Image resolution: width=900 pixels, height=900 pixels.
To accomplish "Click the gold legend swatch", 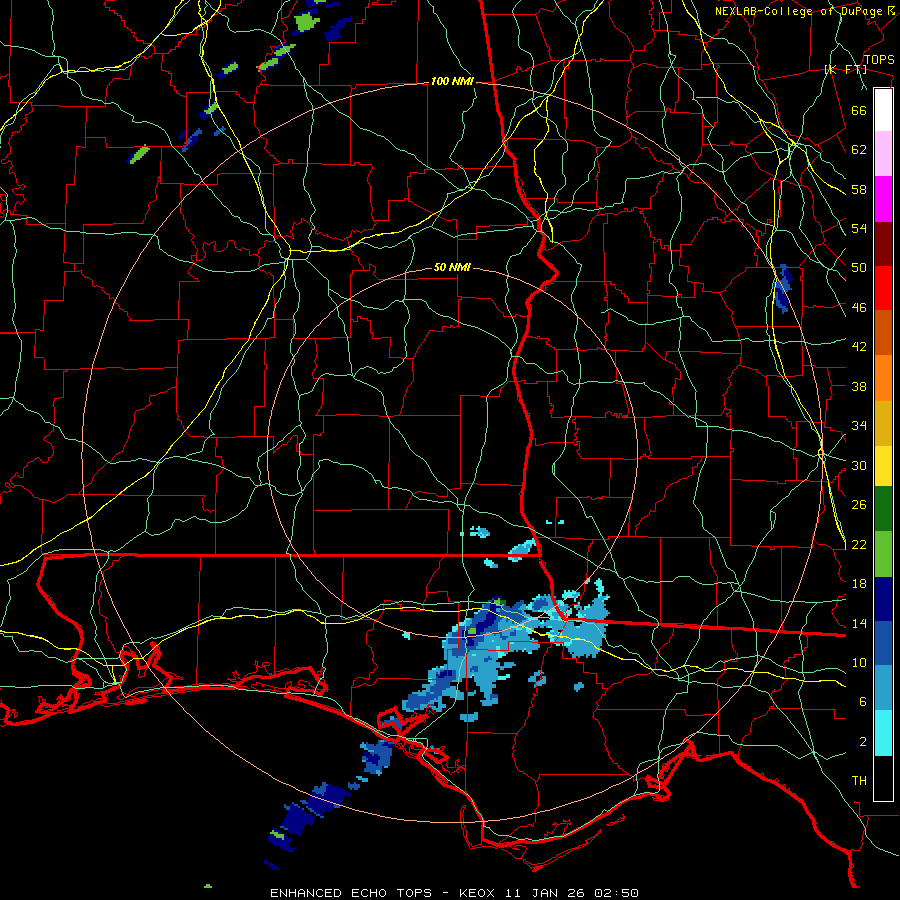I will [883, 423].
